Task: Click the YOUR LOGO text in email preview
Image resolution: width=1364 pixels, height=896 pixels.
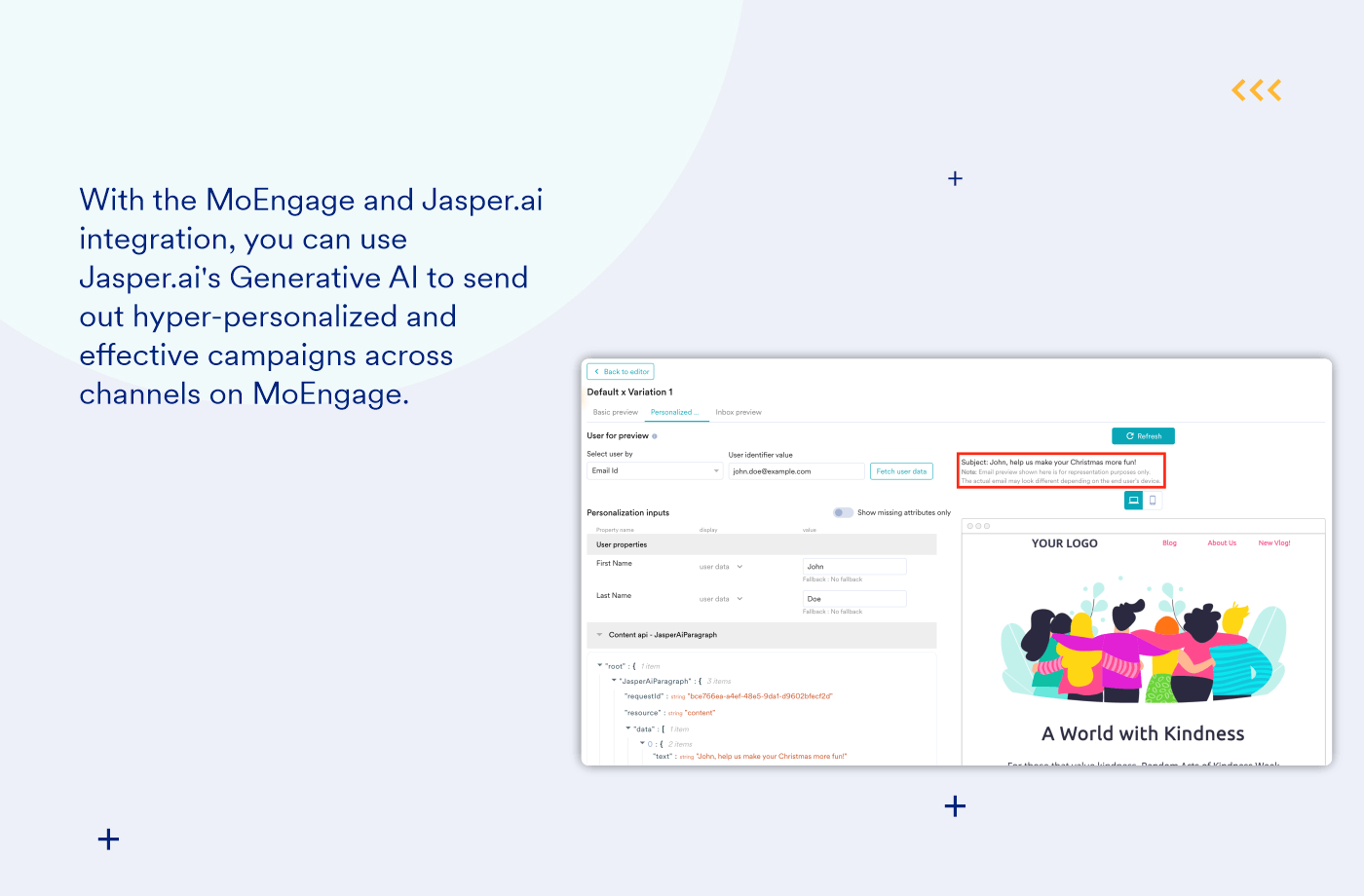Action: pos(1065,543)
